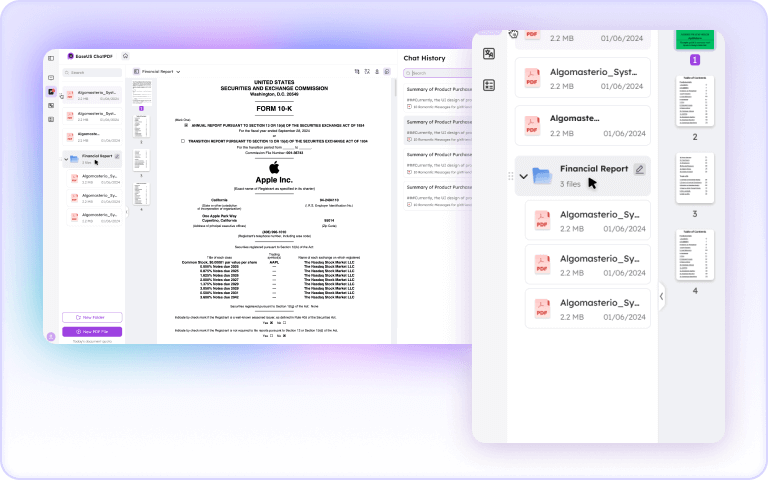Click the drag handle dots left of magnified Financial Report
The image size is (768, 480).
(x=511, y=176)
